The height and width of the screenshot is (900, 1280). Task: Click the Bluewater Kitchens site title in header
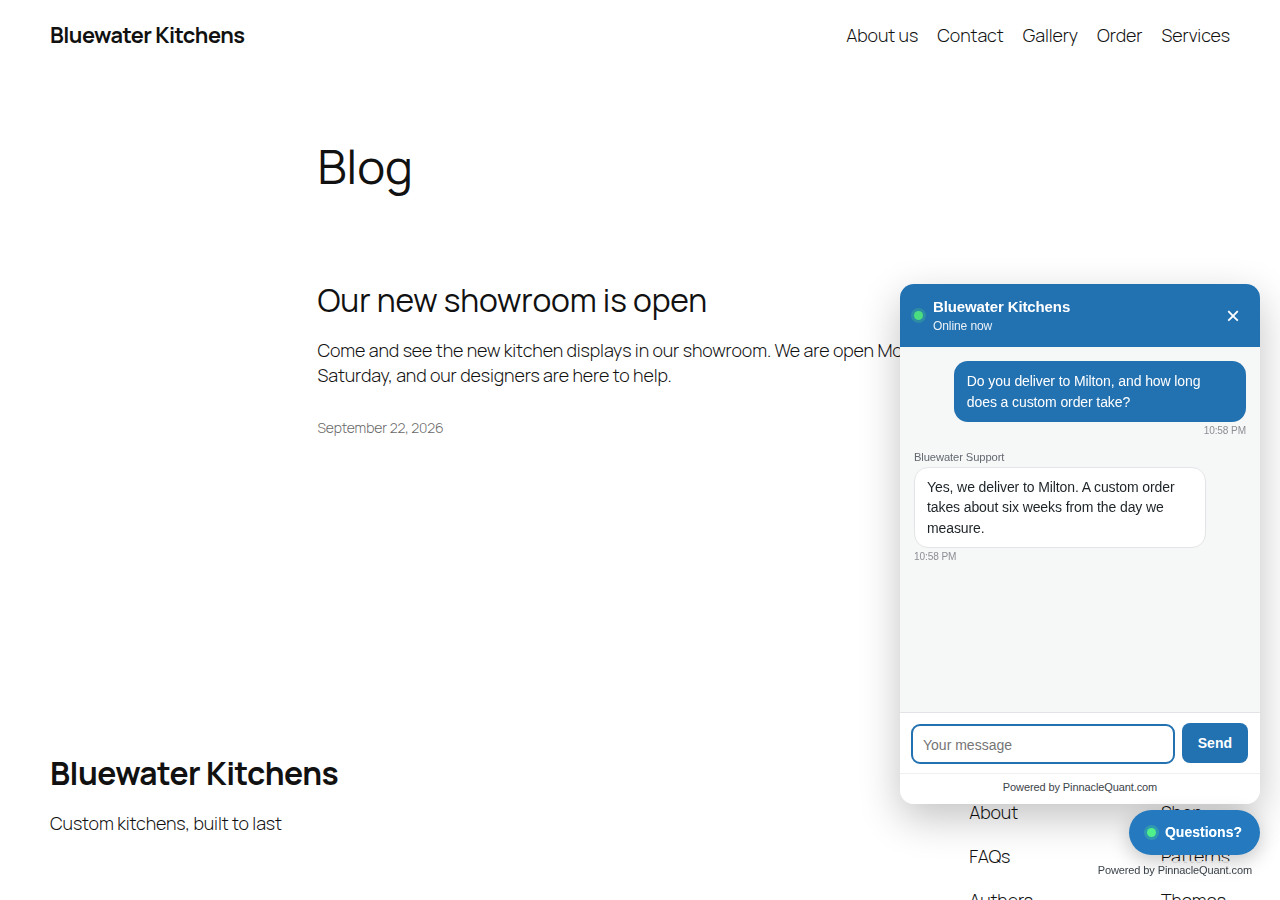pos(147,36)
